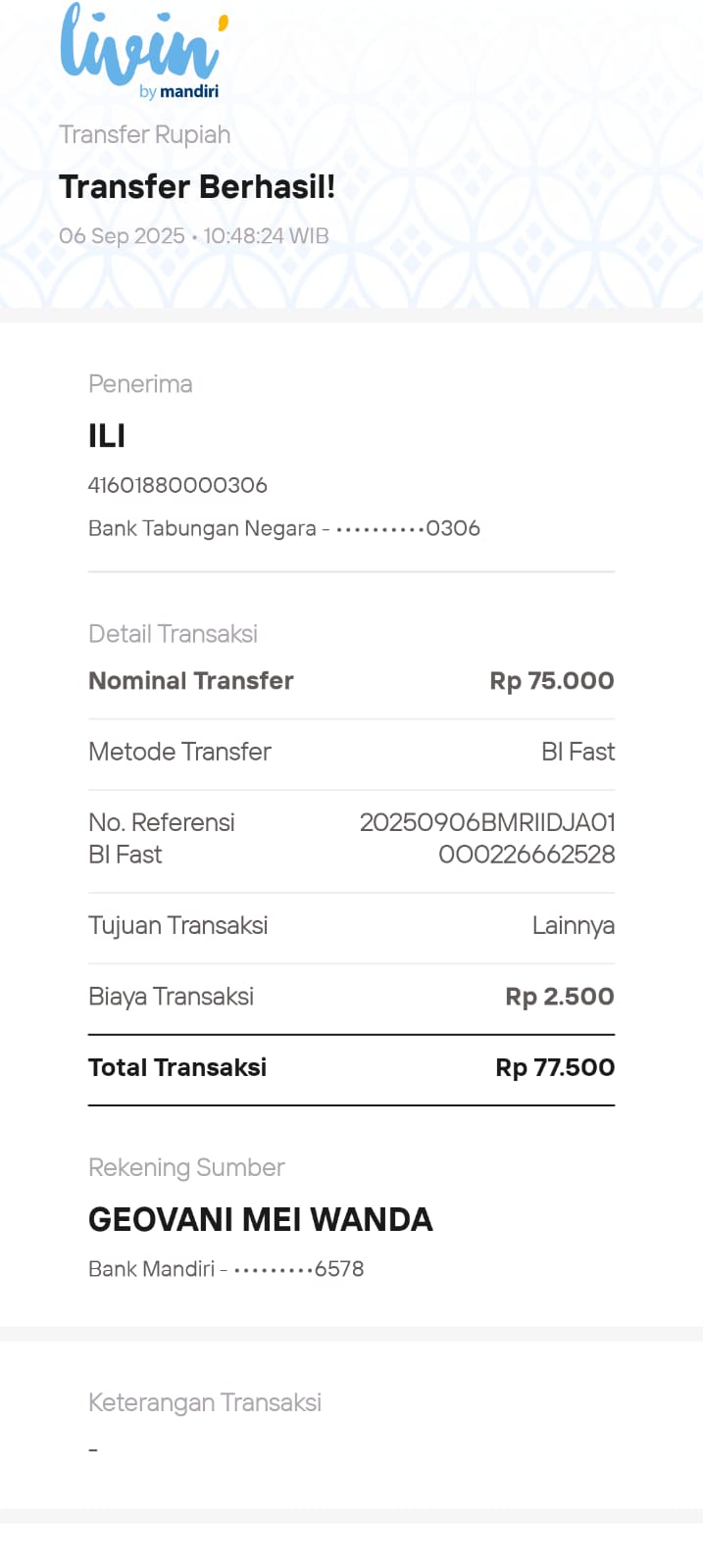Viewport: 703px width, 1568px height.
Task: Click the Livin' by mandiri logo
Action: click(x=143, y=51)
